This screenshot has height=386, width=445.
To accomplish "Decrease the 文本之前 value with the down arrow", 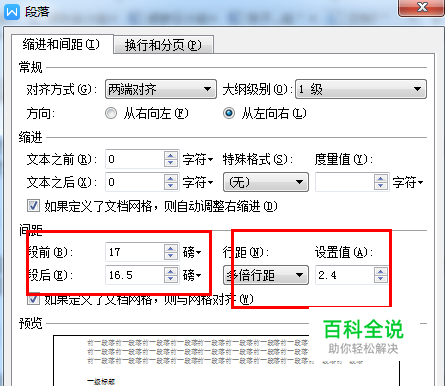I will click(171, 163).
